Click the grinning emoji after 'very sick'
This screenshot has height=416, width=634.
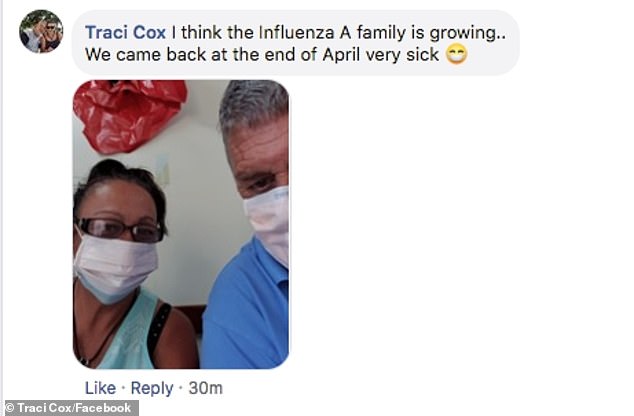click(x=456, y=55)
